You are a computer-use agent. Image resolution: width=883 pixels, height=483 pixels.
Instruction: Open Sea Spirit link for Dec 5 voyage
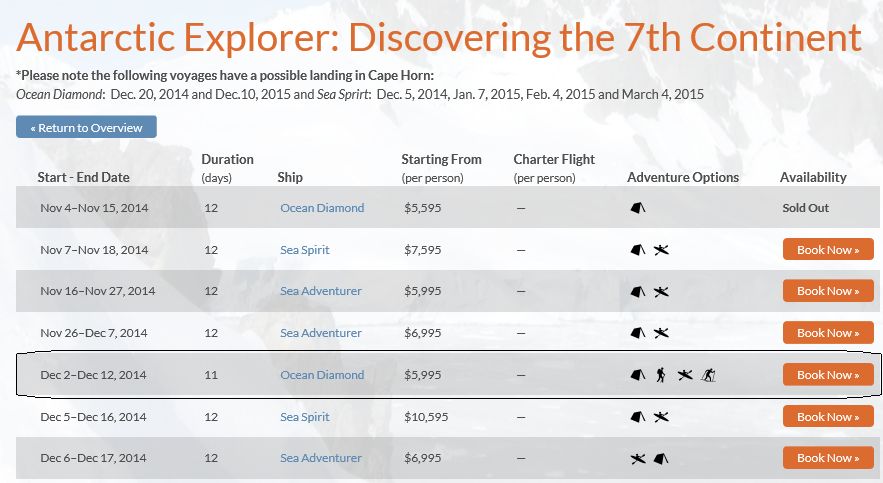[x=304, y=417]
